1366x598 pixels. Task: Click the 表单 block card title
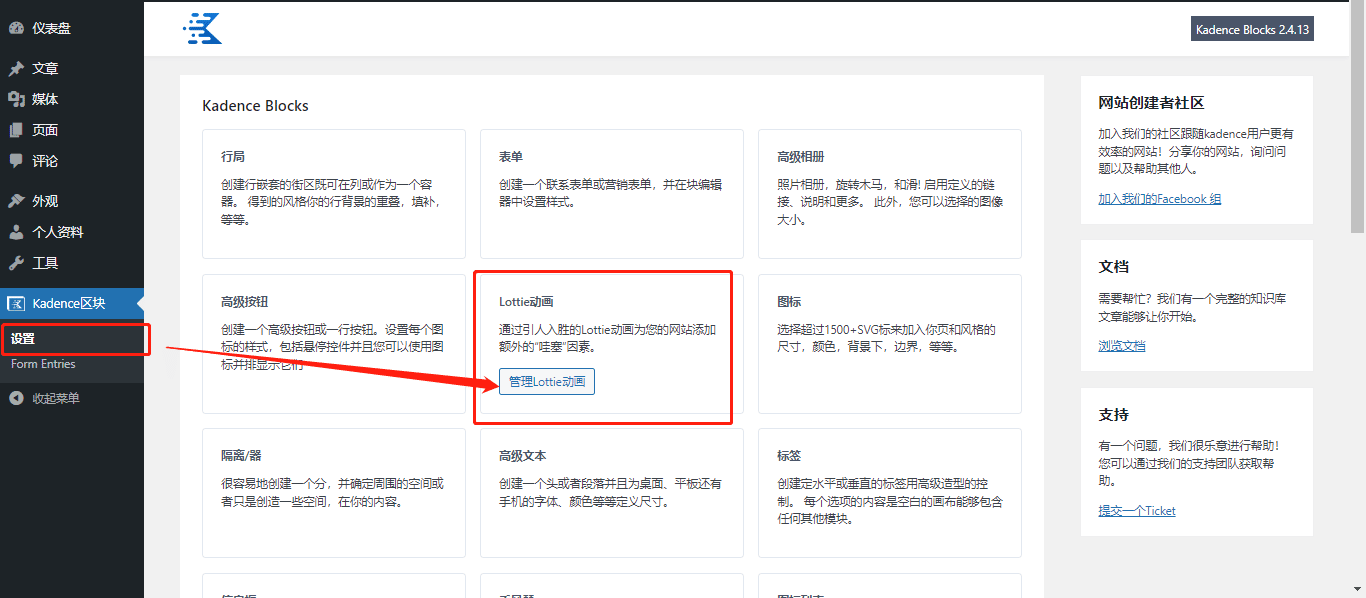[x=511, y=157]
